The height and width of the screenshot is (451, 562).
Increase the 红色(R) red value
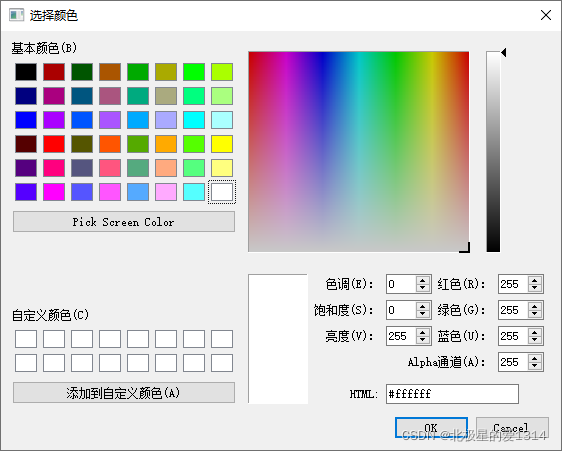pyautogui.click(x=535, y=280)
